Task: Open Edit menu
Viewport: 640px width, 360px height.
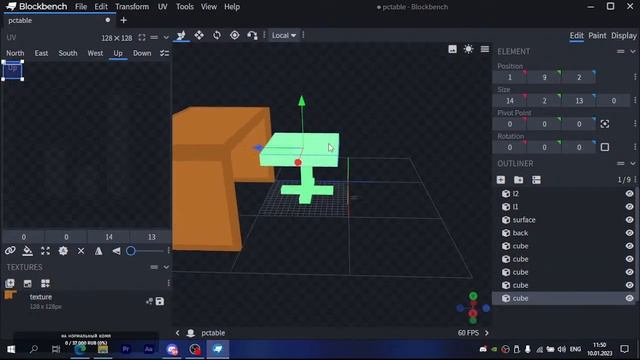Action: pos(101,7)
